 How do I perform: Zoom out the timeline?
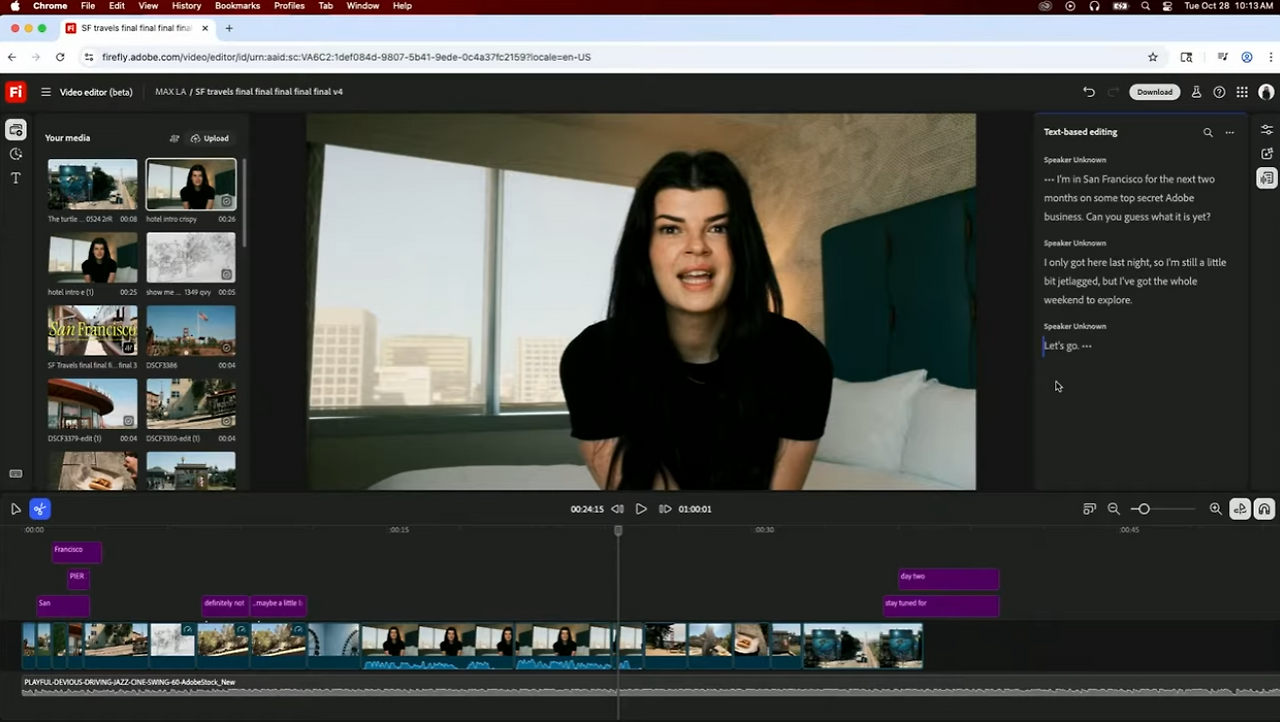[x=1114, y=509]
